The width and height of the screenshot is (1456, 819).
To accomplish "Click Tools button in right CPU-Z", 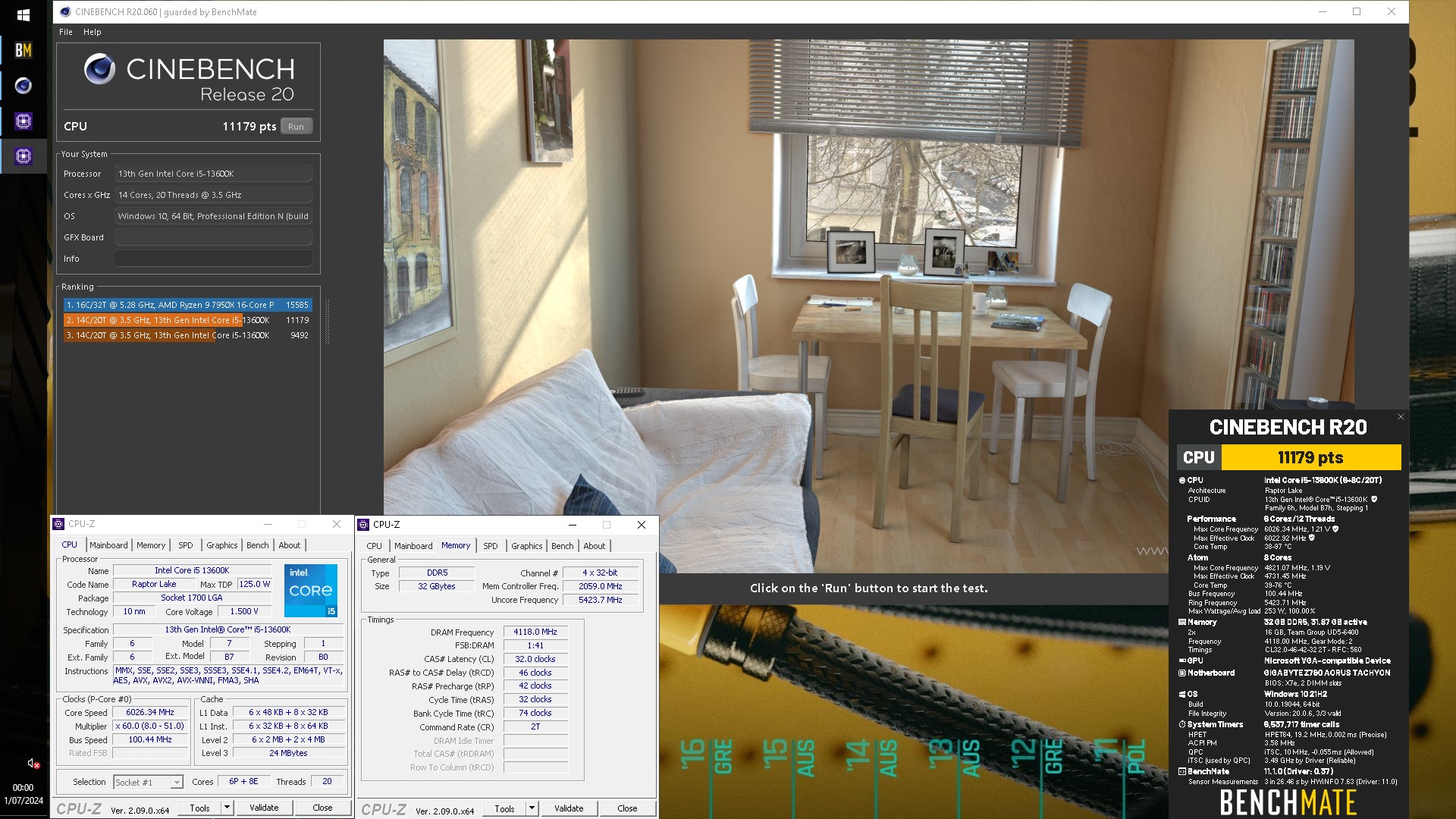I will click(x=504, y=809).
